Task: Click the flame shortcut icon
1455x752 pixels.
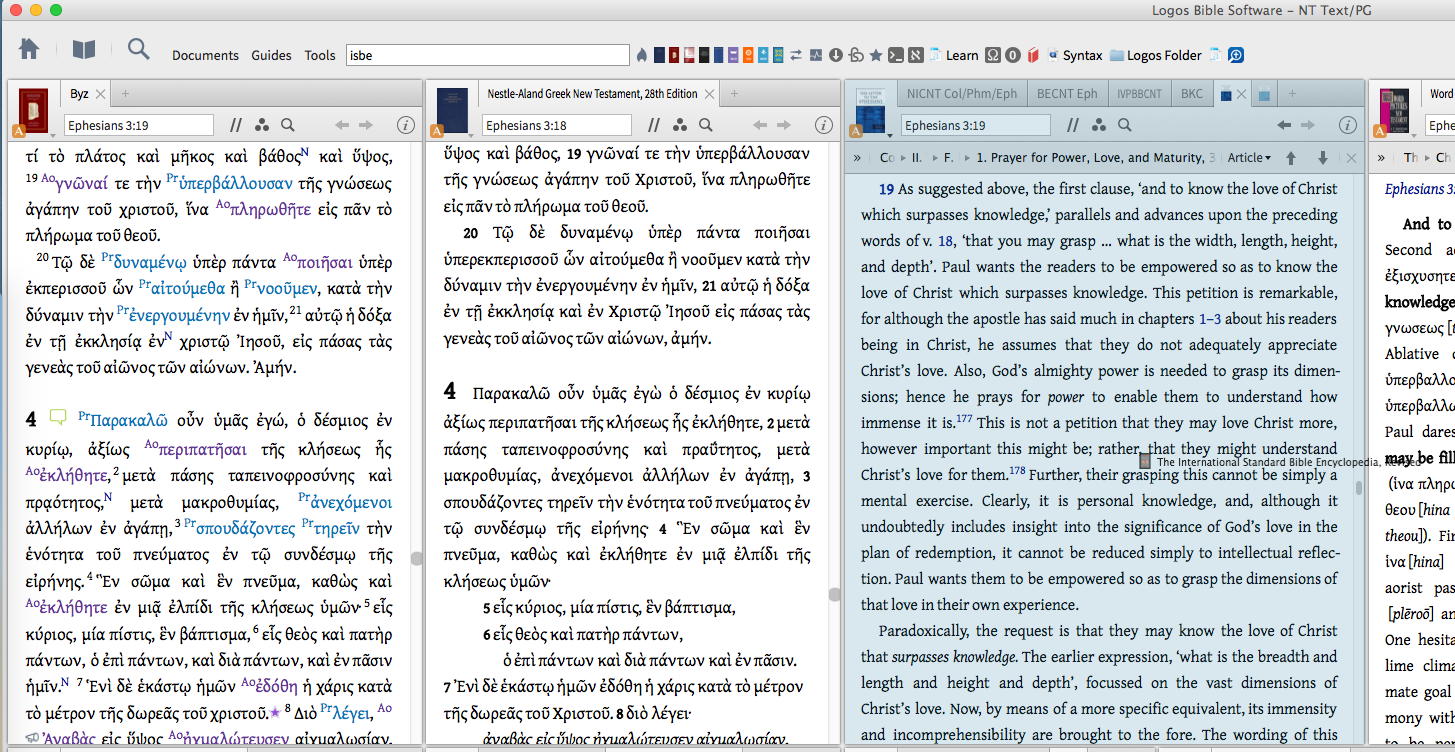Action: tap(642, 55)
